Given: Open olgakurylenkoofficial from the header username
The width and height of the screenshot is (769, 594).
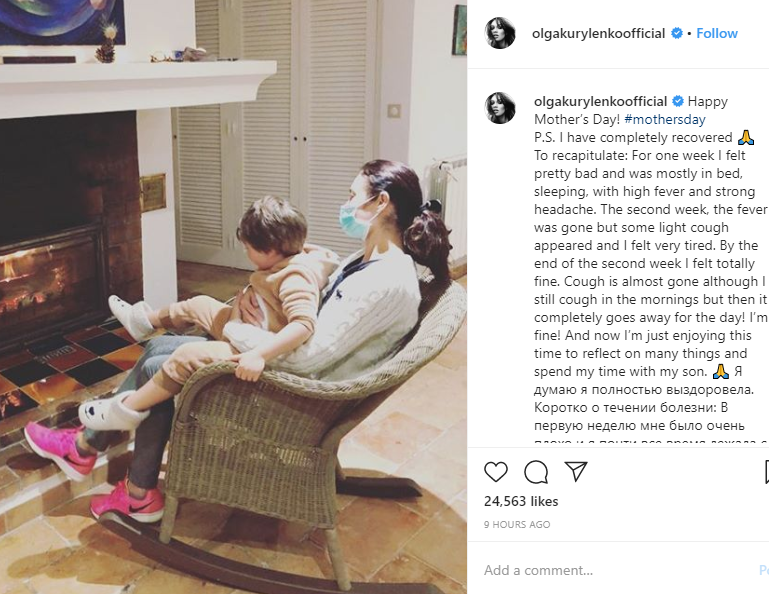Looking at the screenshot, I should [x=598, y=33].
